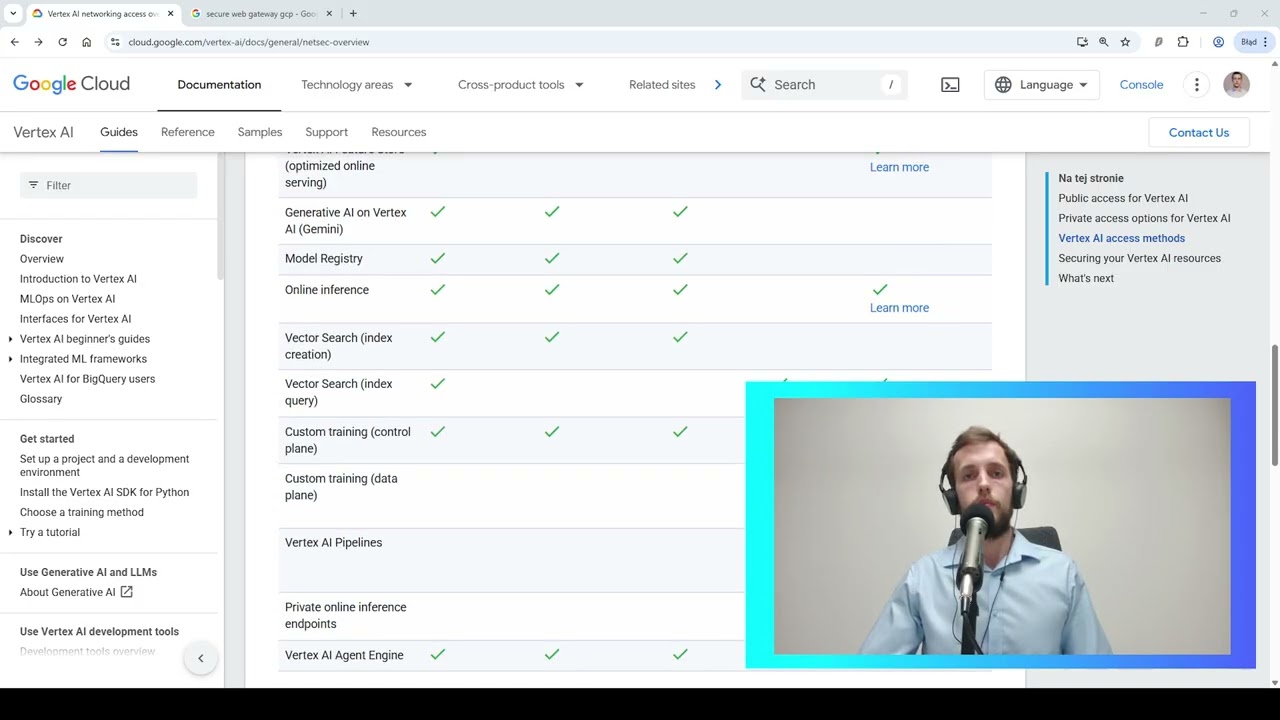The image size is (1280, 720).
Task: Switch to the Samples tab
Action: [x=260, y=132]
